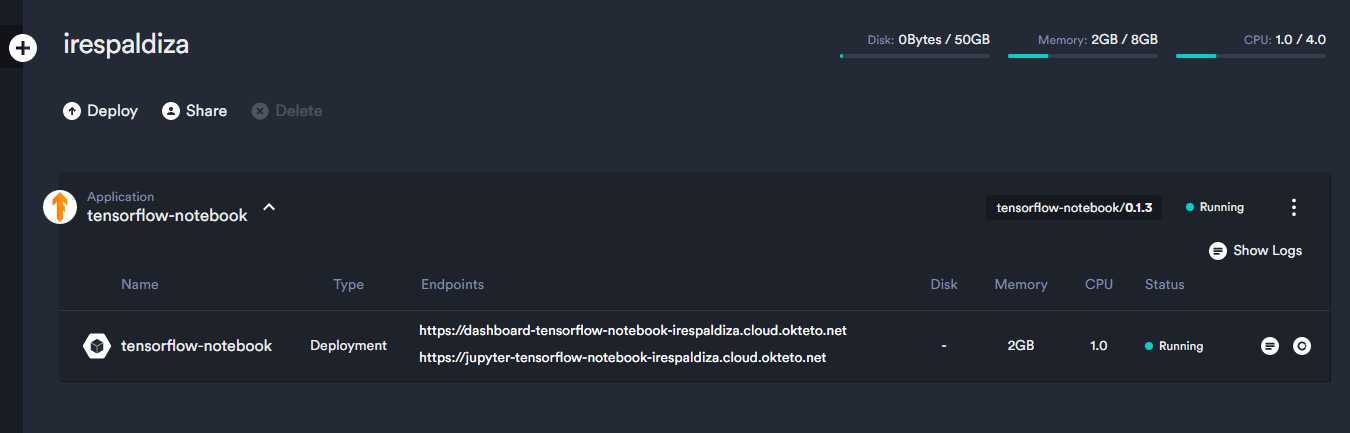Click the tensorflow-notebook/0.1.3 version badge

tap(1074, 208)
